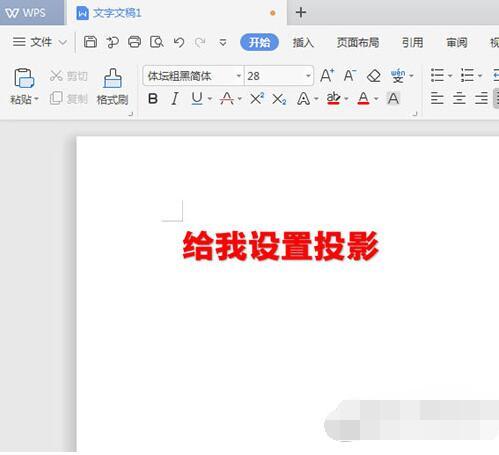Screen dimensions: 499x455
Task: Toggle italic formatting
Action: [174, 99]
